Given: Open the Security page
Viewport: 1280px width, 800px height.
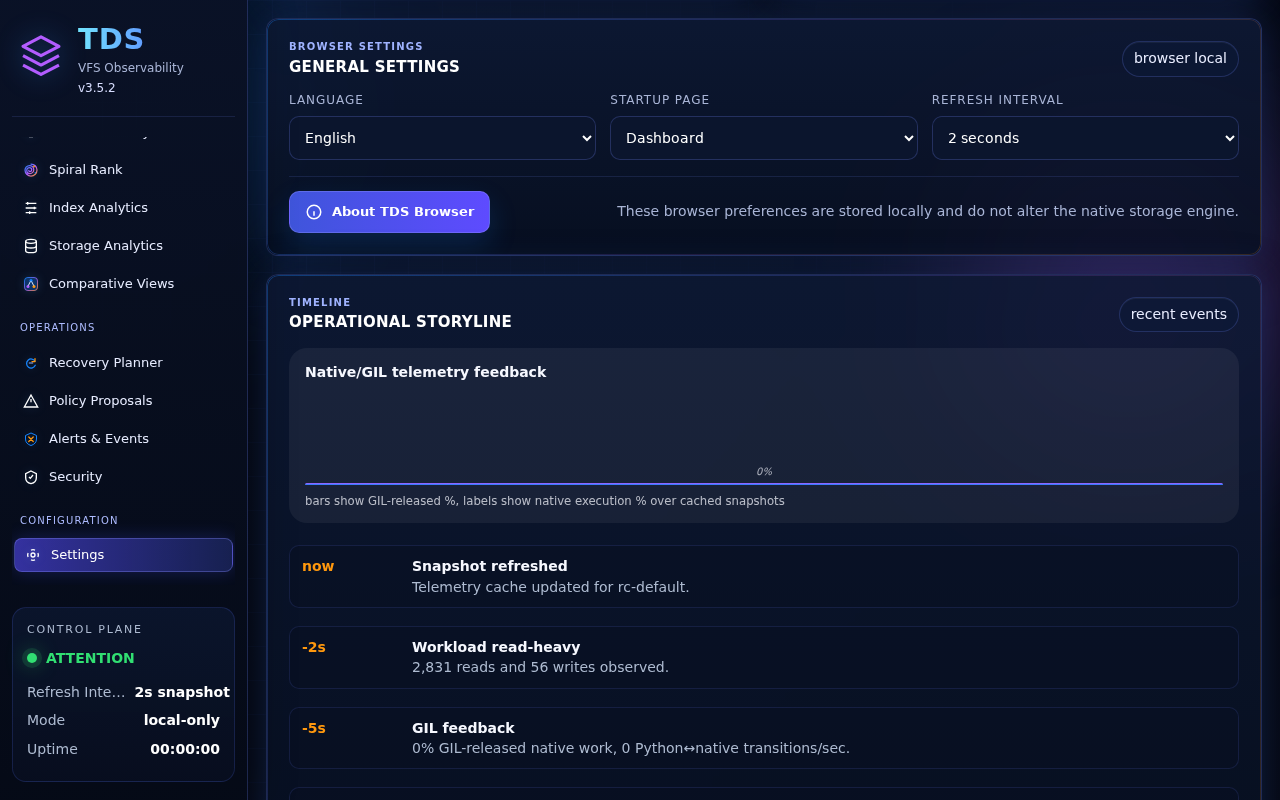Looking at the screenshot, I should (x=123, y=477).
